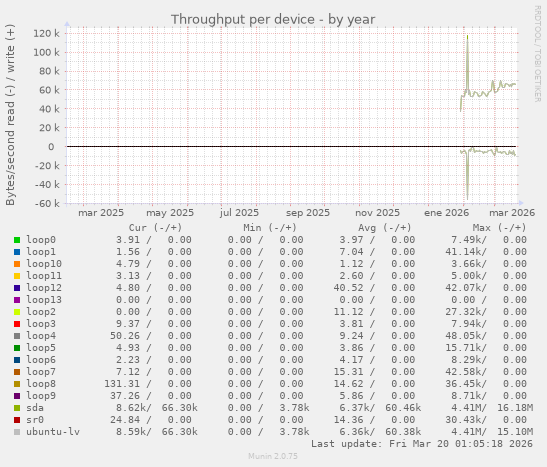Click the Bytes/second read/write axis title
The image size is (547, 467).
point(10,114)
